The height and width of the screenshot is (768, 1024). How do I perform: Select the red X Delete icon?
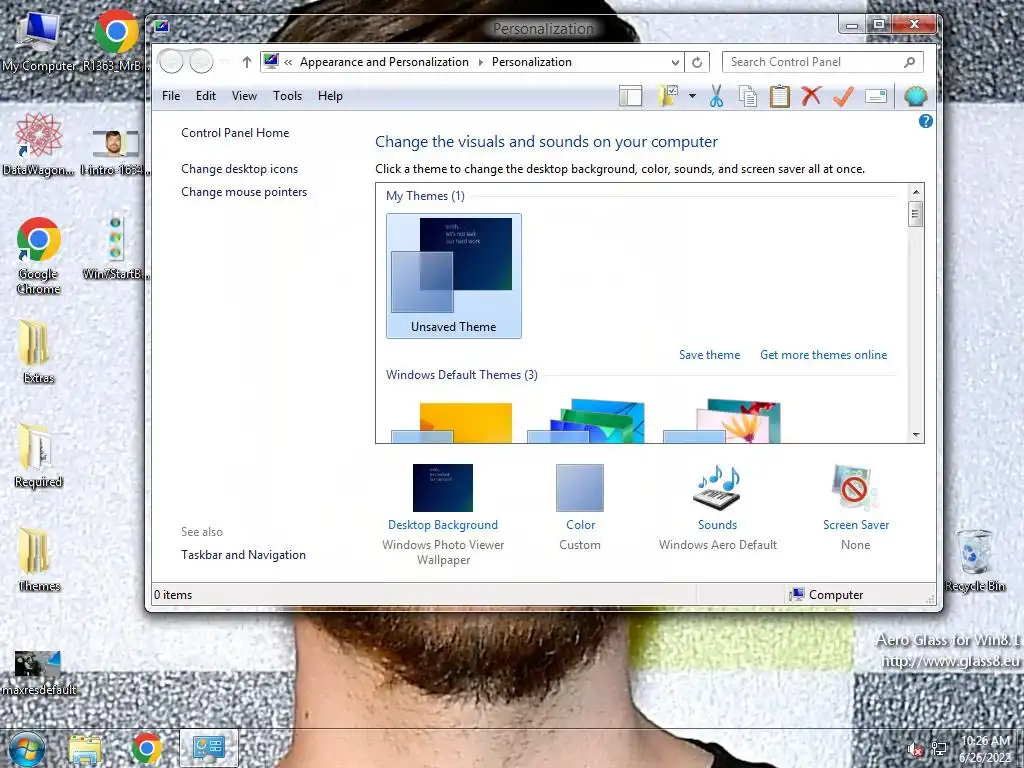811,96
